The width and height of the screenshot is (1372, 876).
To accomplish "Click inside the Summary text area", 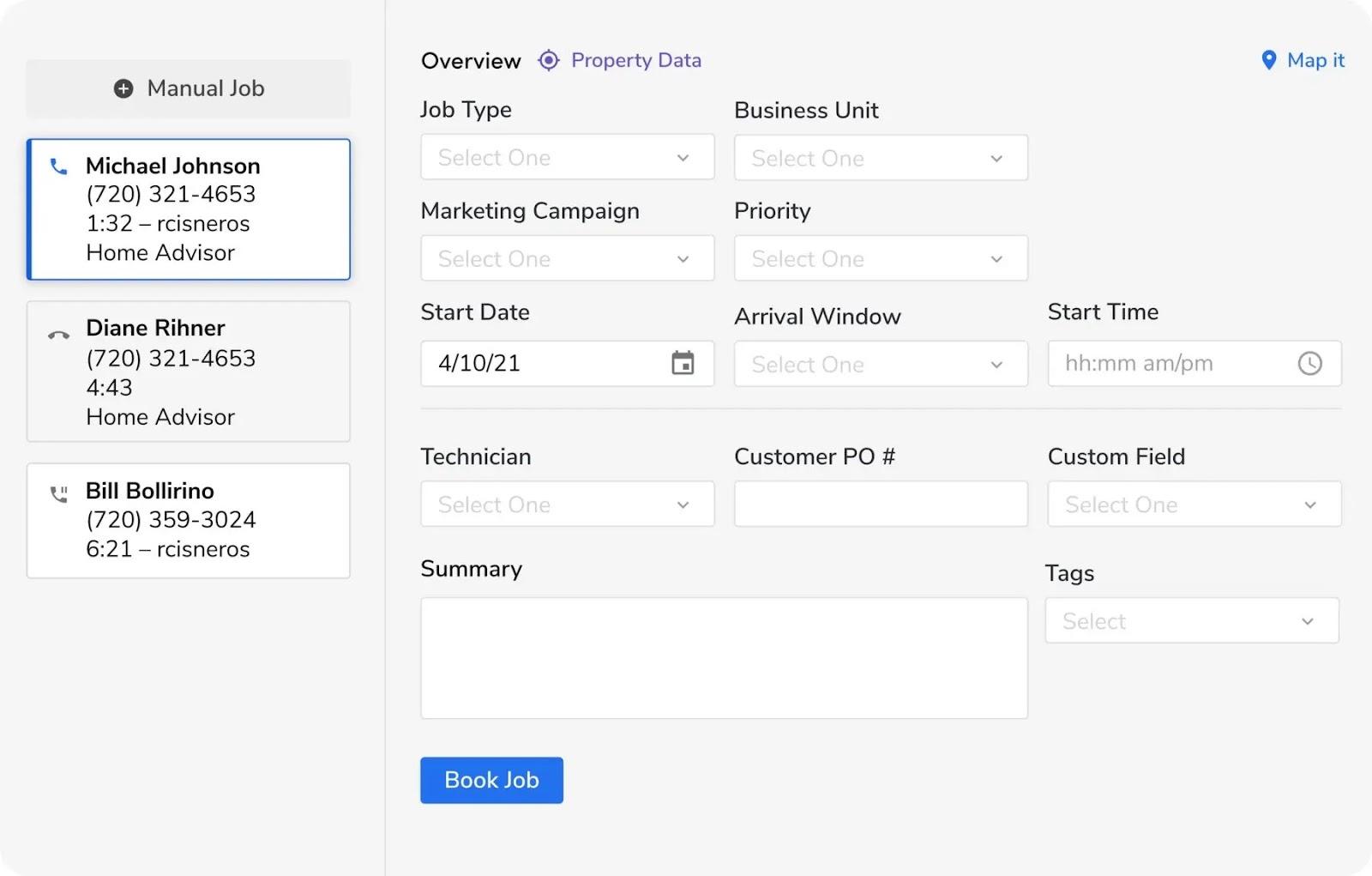I will click(724, 658).
